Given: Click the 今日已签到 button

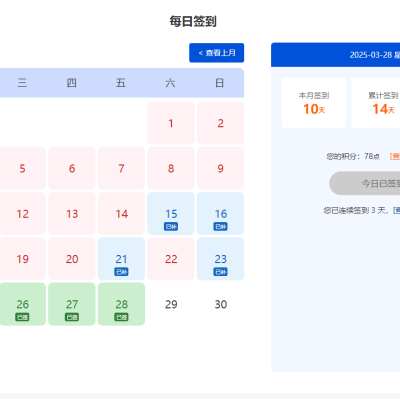Looking at the screenshot, I should click(365, 183).
